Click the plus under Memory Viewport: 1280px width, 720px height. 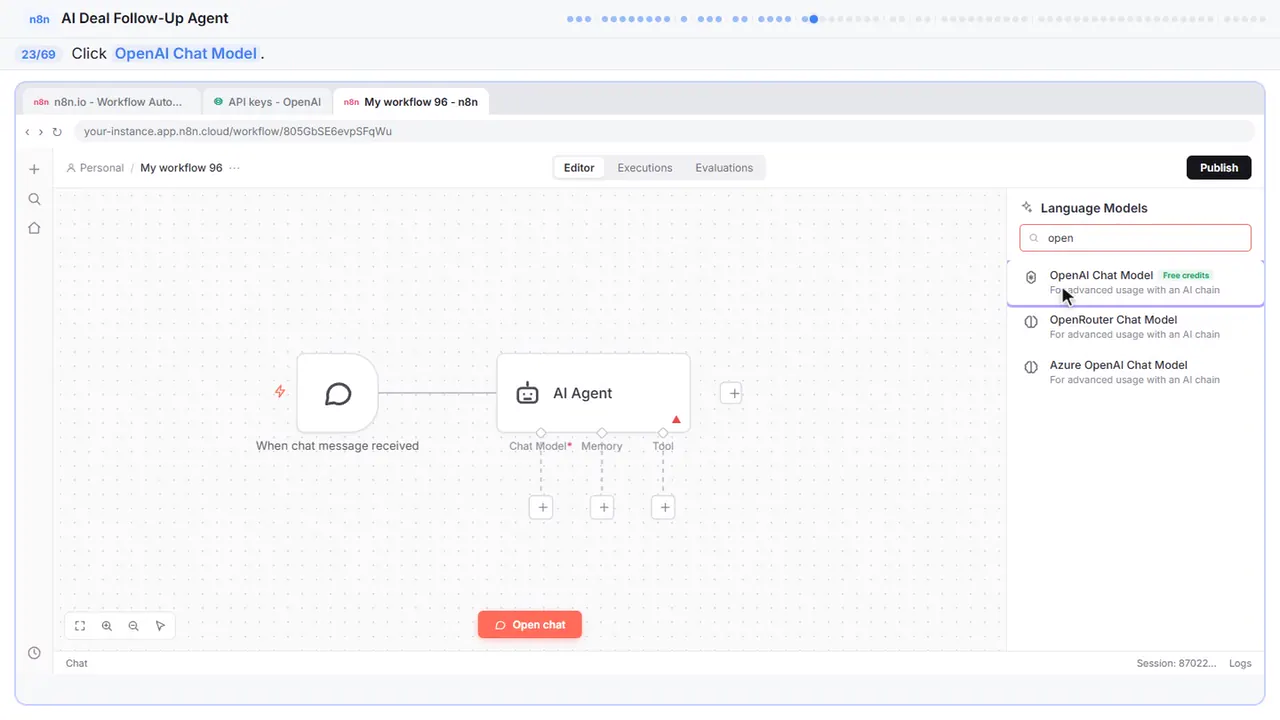click(602, 508)
